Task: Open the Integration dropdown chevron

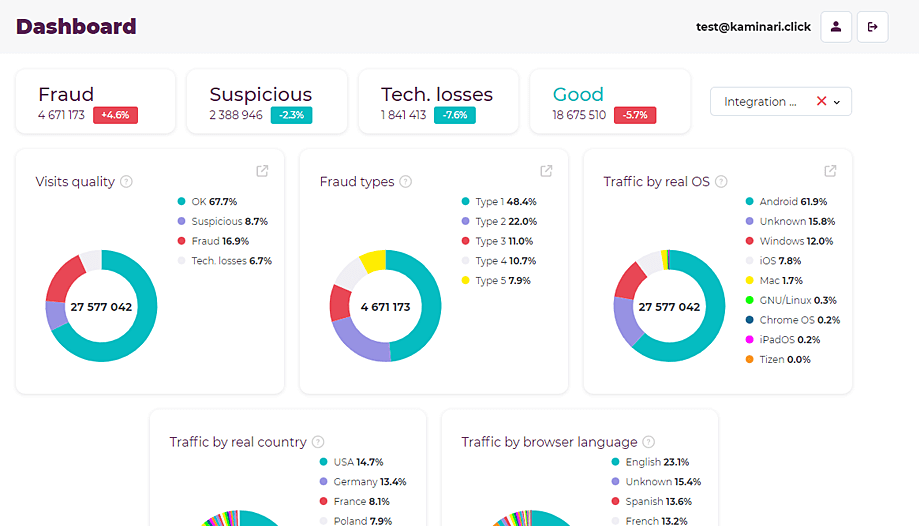Action: pos(837,102)
